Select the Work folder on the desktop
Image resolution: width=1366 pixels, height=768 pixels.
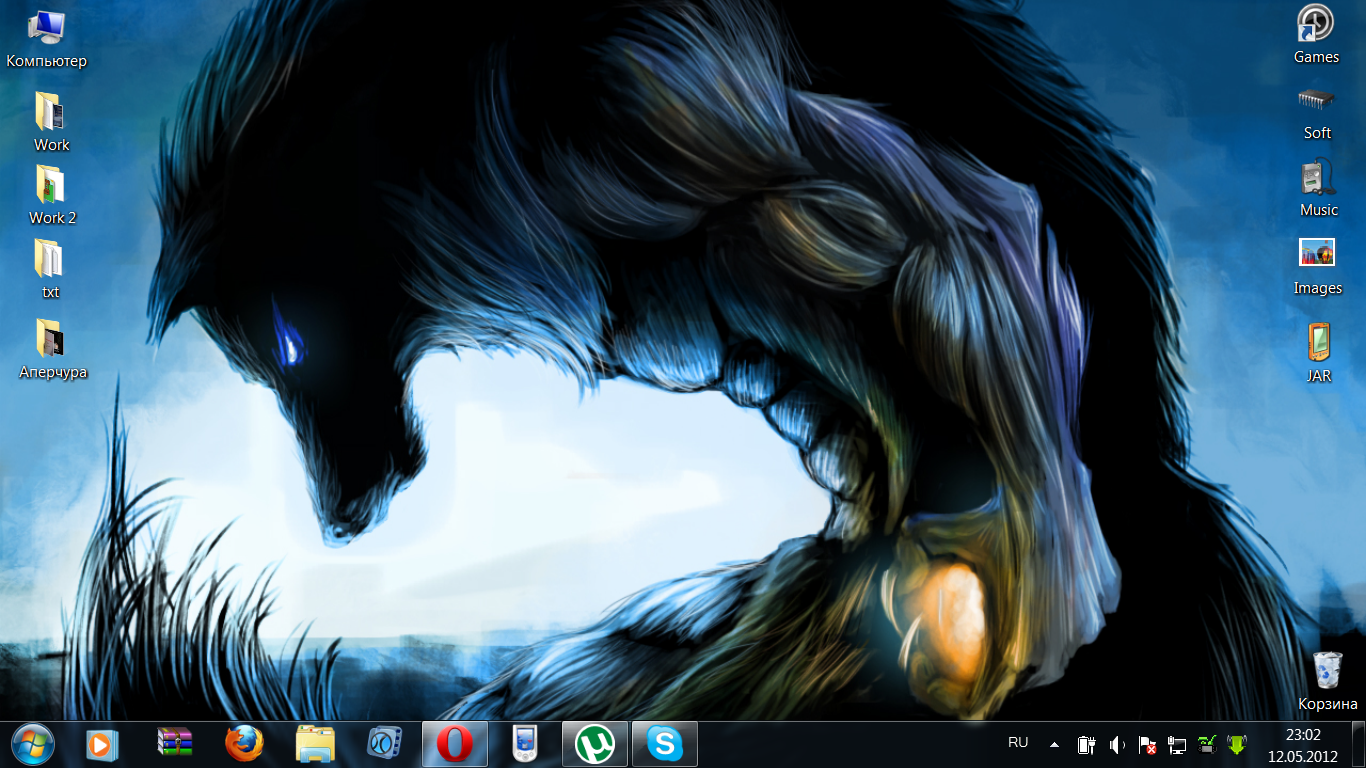(51, 121)
